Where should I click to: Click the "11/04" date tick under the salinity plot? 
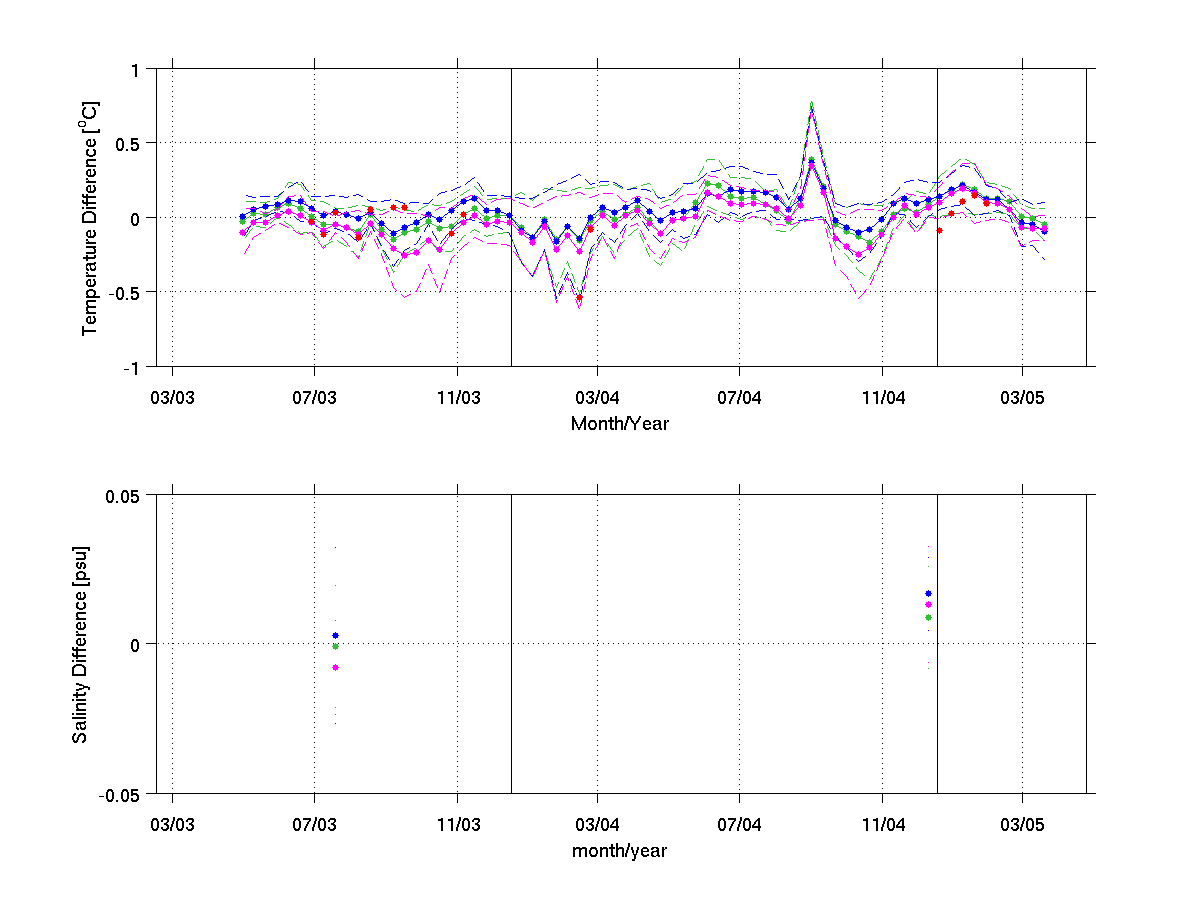[882, 826]
